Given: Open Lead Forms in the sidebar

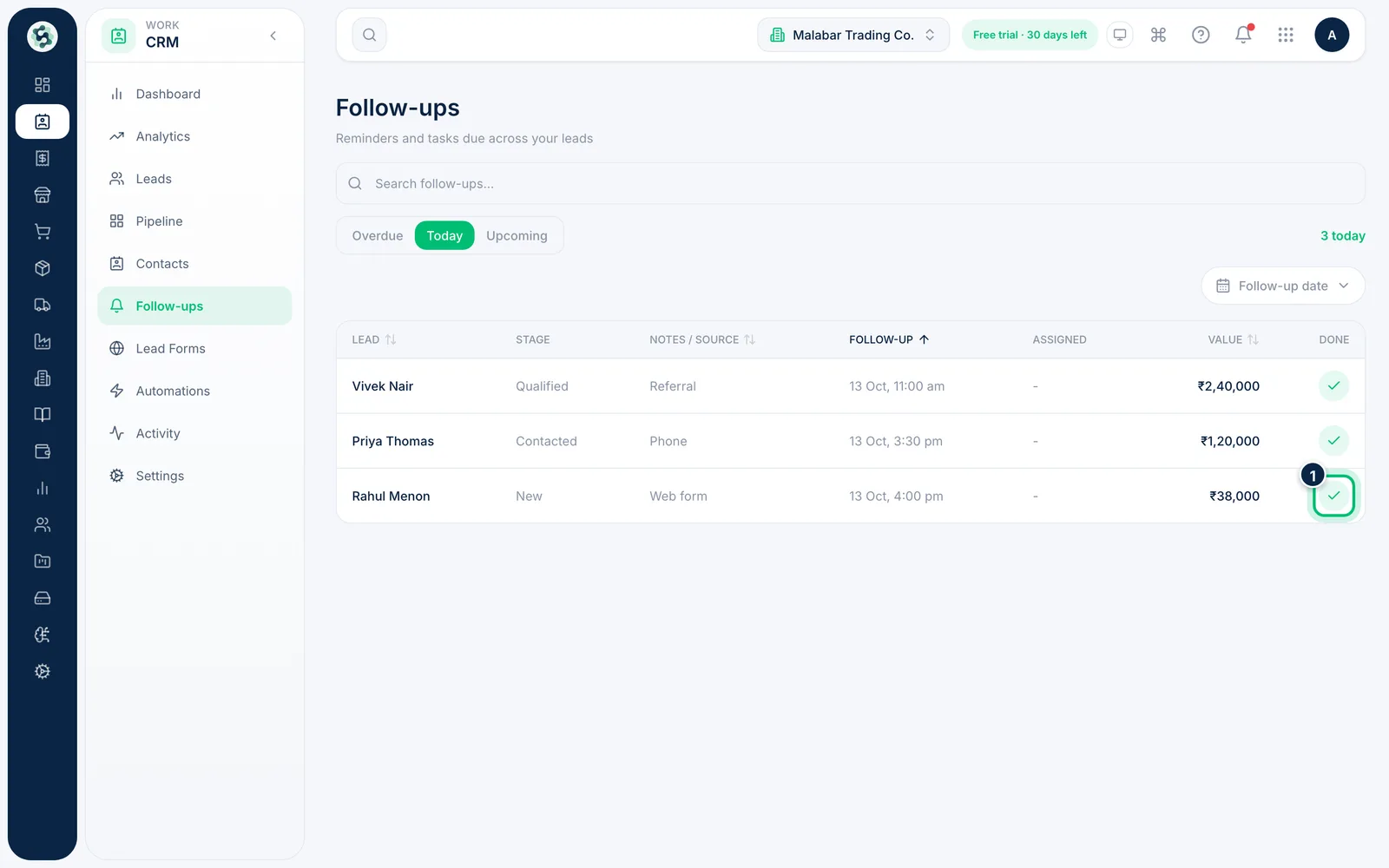Looking at the screenshot, I should [194, 349].
